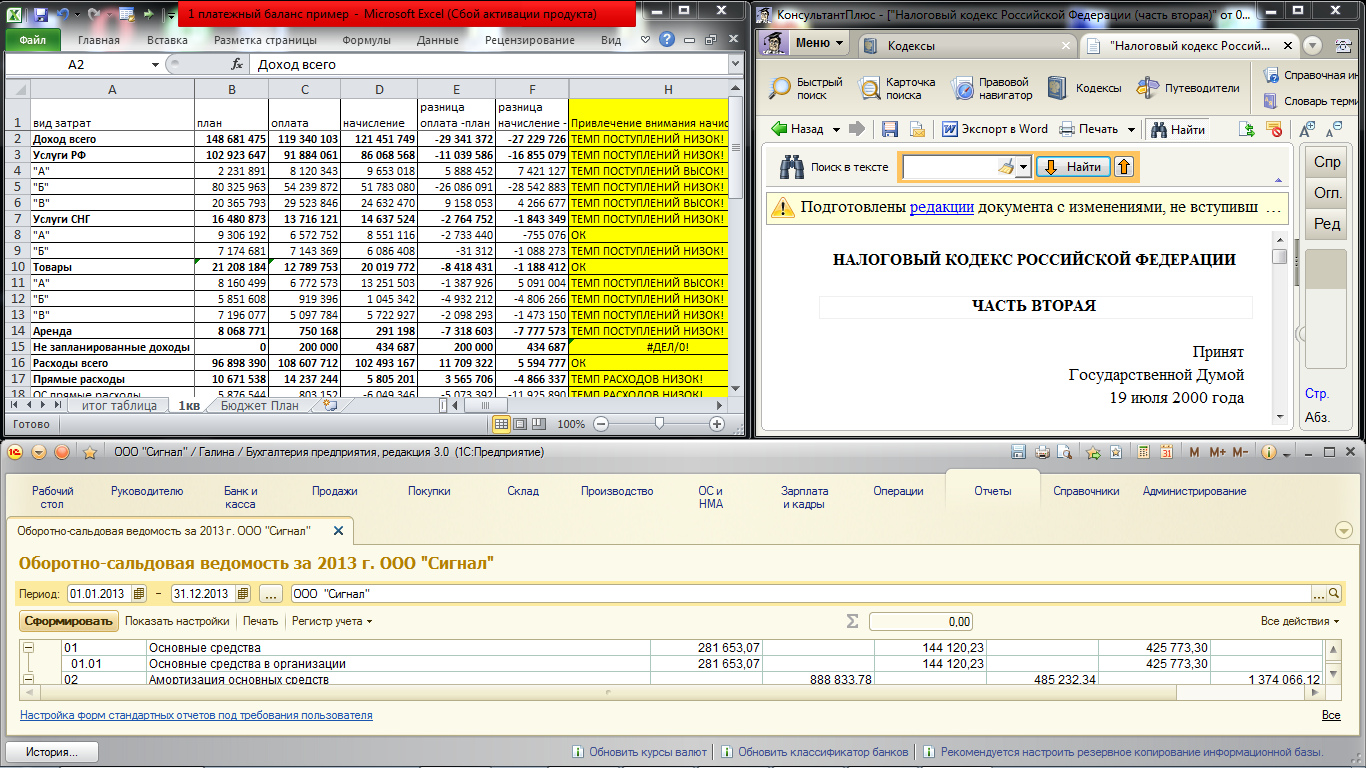Image resolution: width=1366 pixels, height=768 pixels.
Task: Open Правовой навигатор tool
Action: click(x=962, y=88)
